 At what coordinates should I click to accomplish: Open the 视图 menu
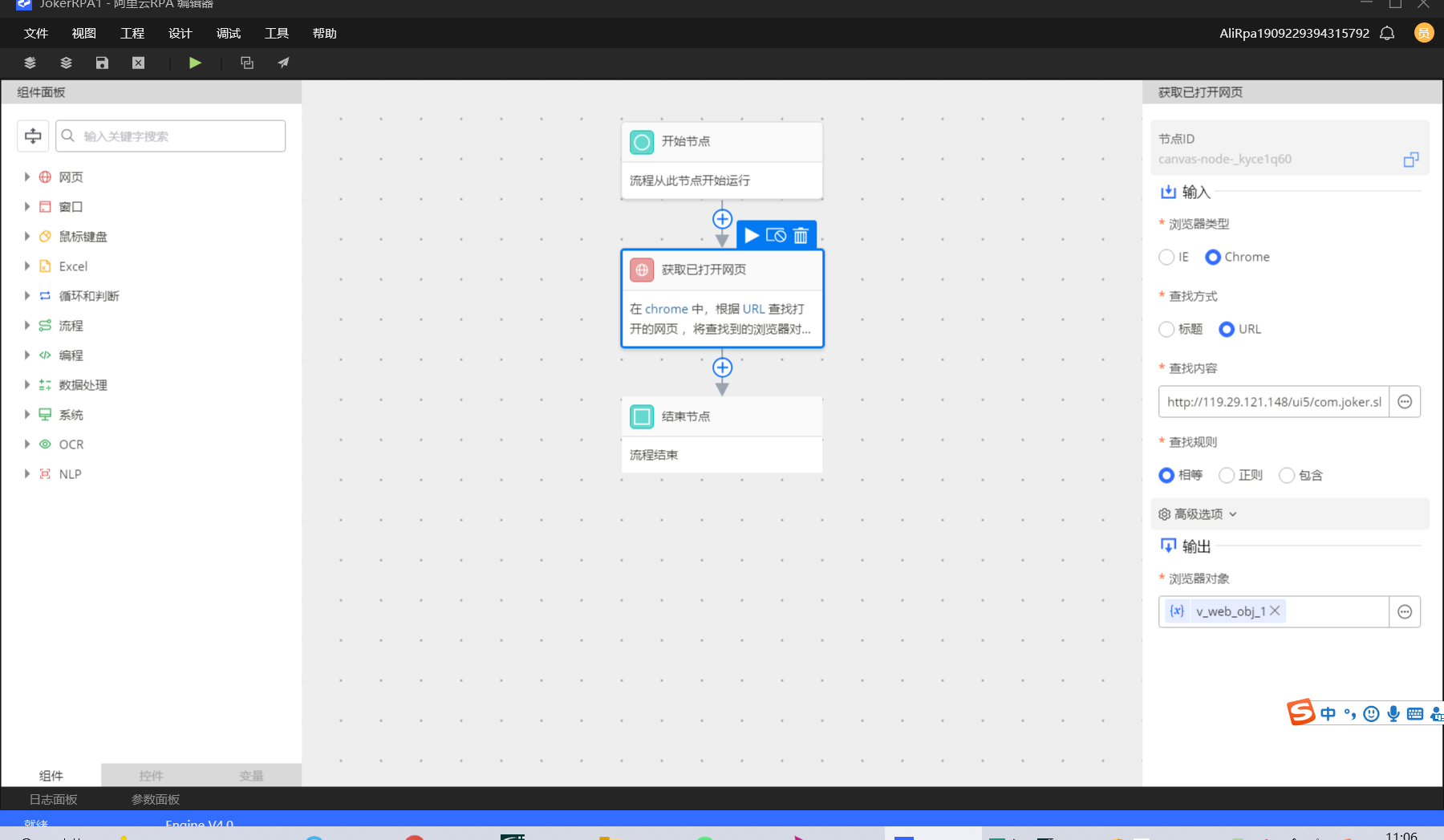pos(83,33)
